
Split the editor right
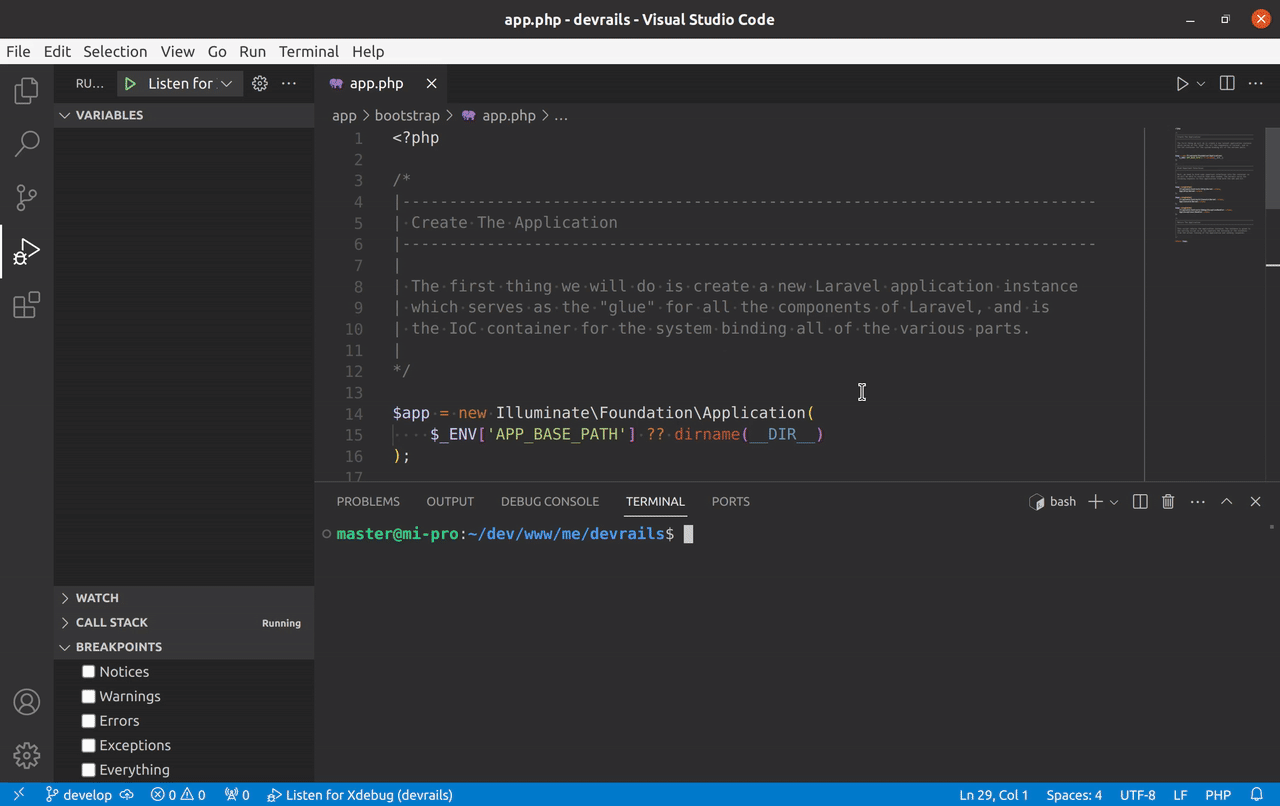point(1227,84)
